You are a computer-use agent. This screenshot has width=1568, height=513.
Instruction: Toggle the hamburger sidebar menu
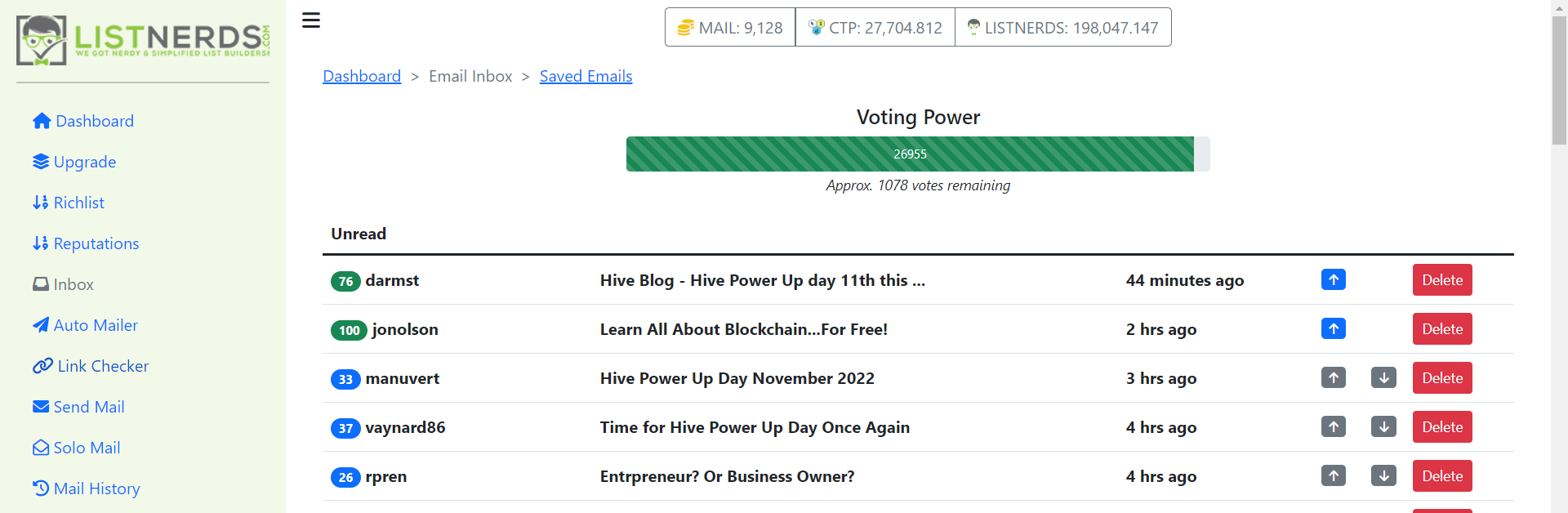point(310,20)
